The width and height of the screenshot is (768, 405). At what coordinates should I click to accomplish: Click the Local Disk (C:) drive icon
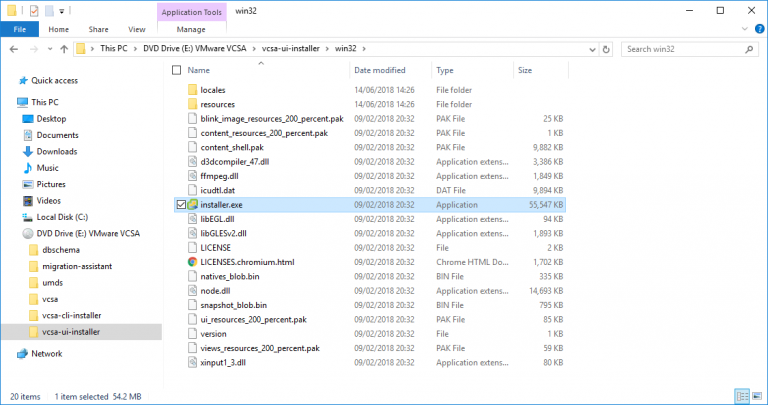tap(28, 217)
